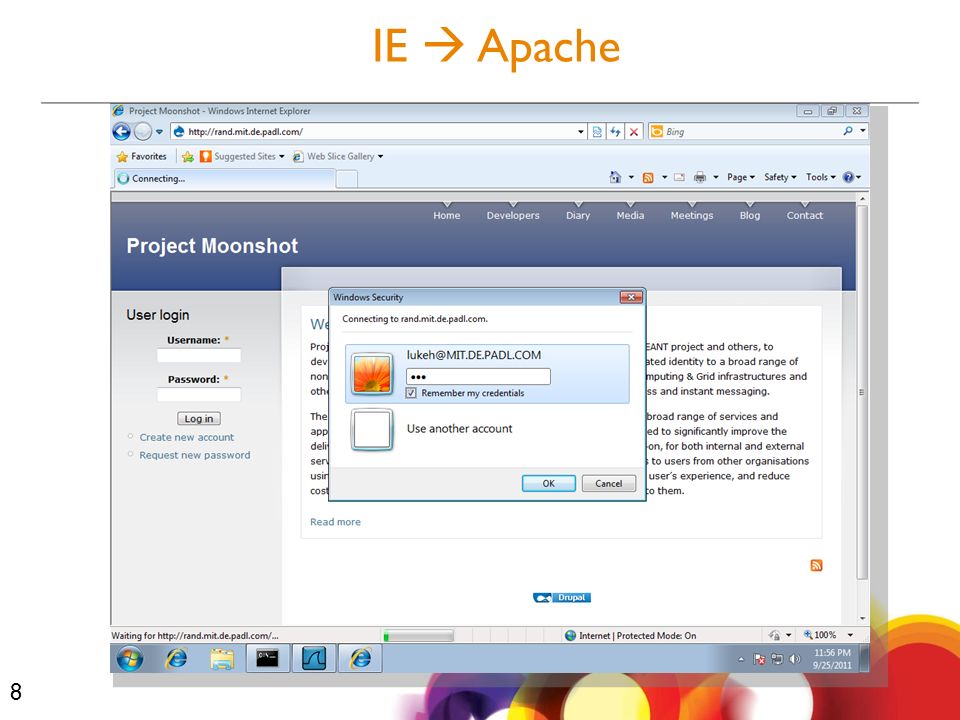Close the Windows Security dialog
The height and width of the screenshot is (720, 960).
[x=631, y=297]
